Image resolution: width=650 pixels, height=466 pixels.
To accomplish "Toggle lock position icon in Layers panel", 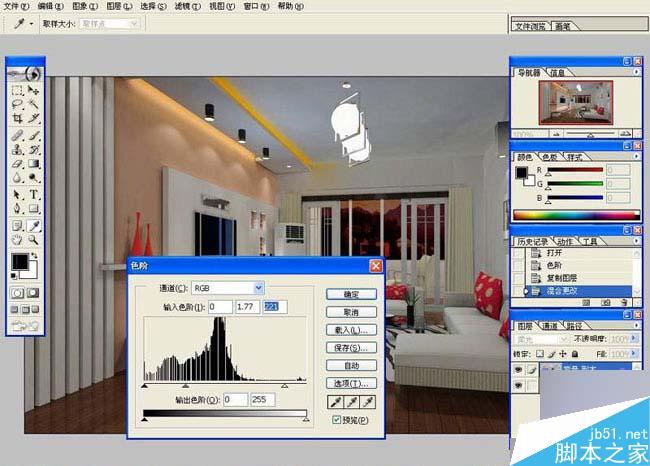I will click(x=563, y=354).
